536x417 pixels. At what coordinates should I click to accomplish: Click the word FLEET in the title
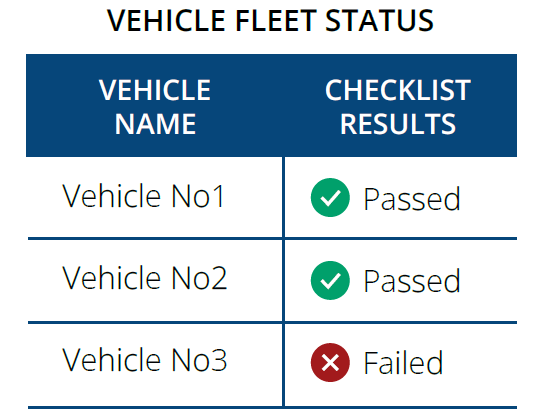tap(276, 21)
